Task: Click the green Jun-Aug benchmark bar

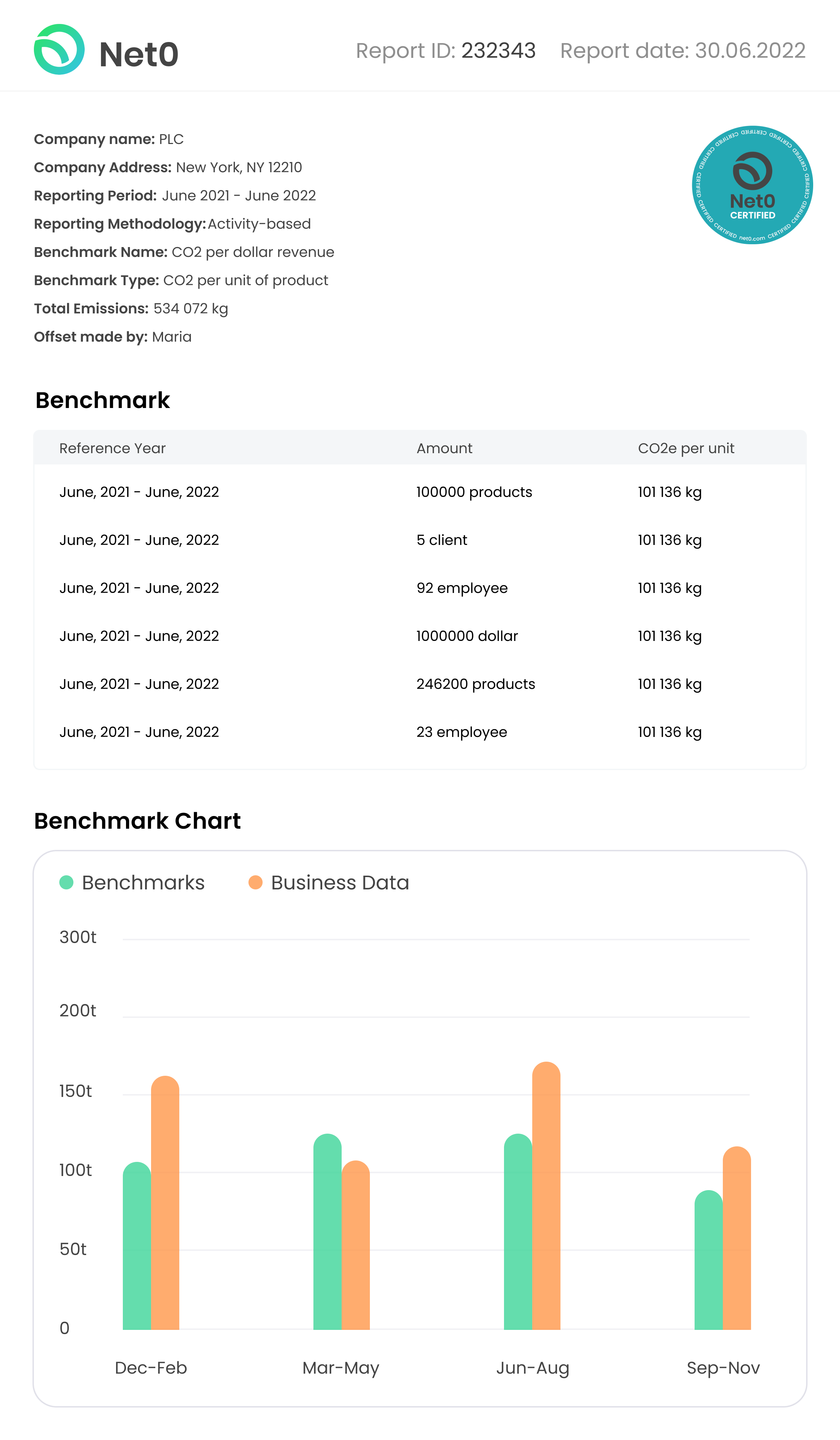Action: point(518,1231)
